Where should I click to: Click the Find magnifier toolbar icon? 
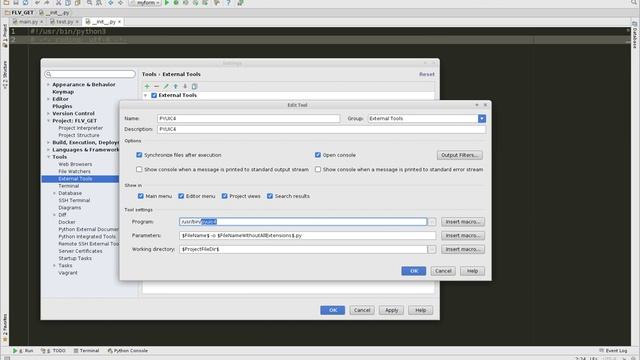[89, 2]
